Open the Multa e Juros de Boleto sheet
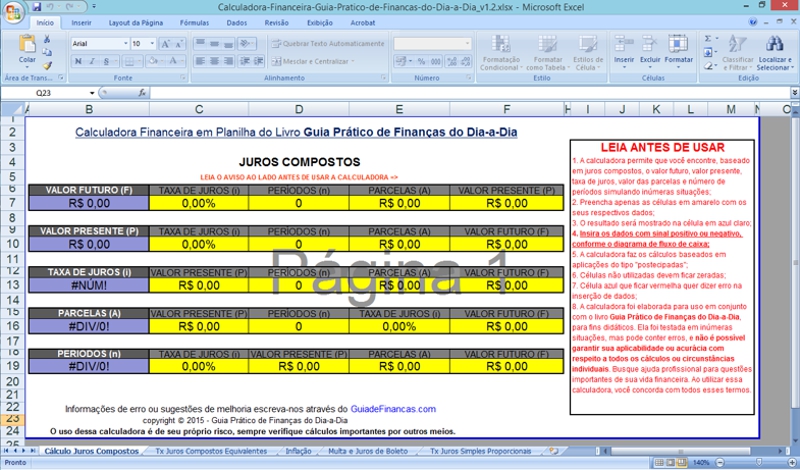Viewport: 800px width, 470px height. tap(367, 451)
